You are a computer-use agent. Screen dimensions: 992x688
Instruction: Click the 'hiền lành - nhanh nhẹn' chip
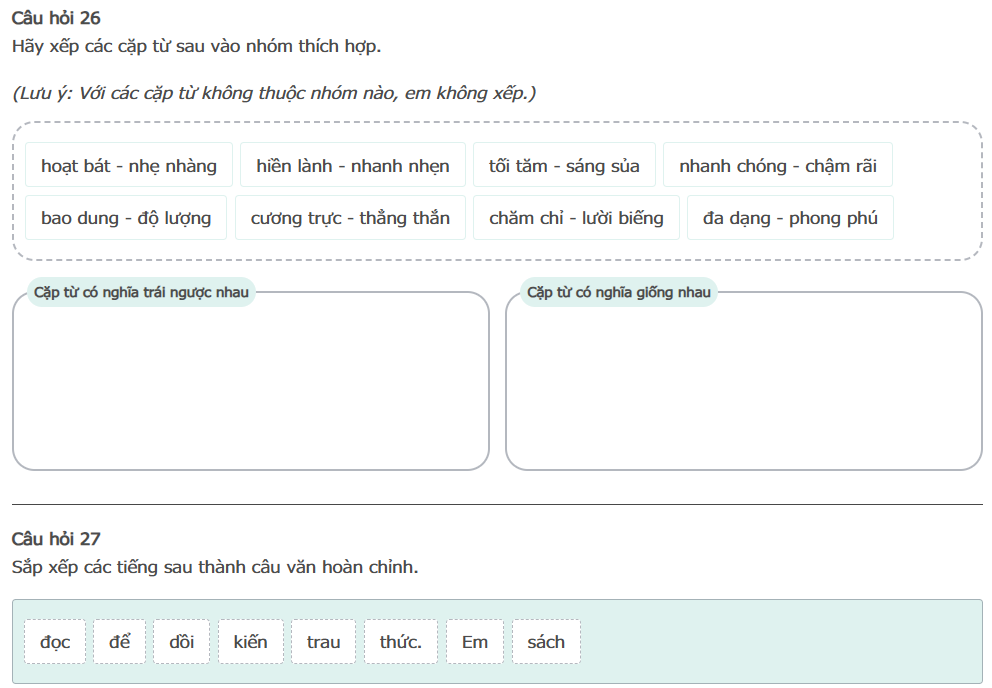[353, 166]
